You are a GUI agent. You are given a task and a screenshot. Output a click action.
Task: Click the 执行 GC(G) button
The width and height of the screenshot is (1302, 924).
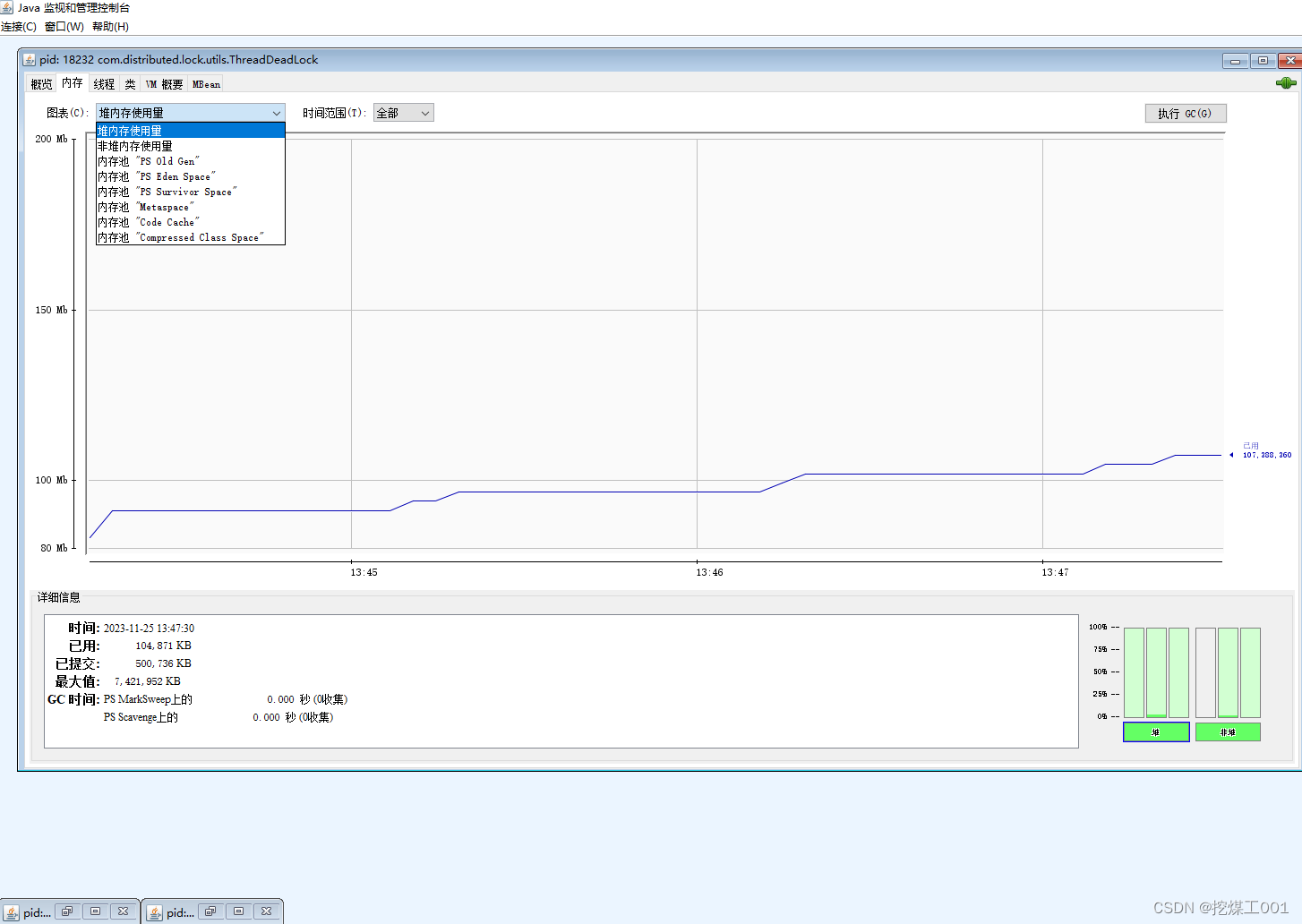click(x=1186, y=114)
